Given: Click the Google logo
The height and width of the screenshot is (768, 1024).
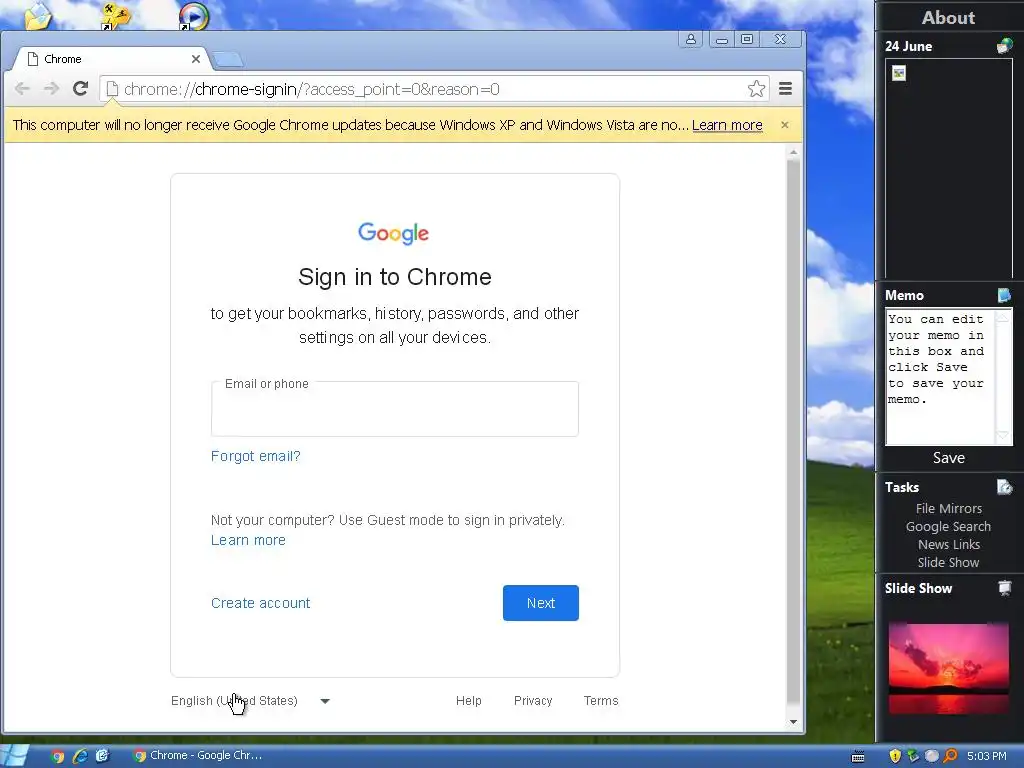Looking at the screenshot, I should click(393, 233).
